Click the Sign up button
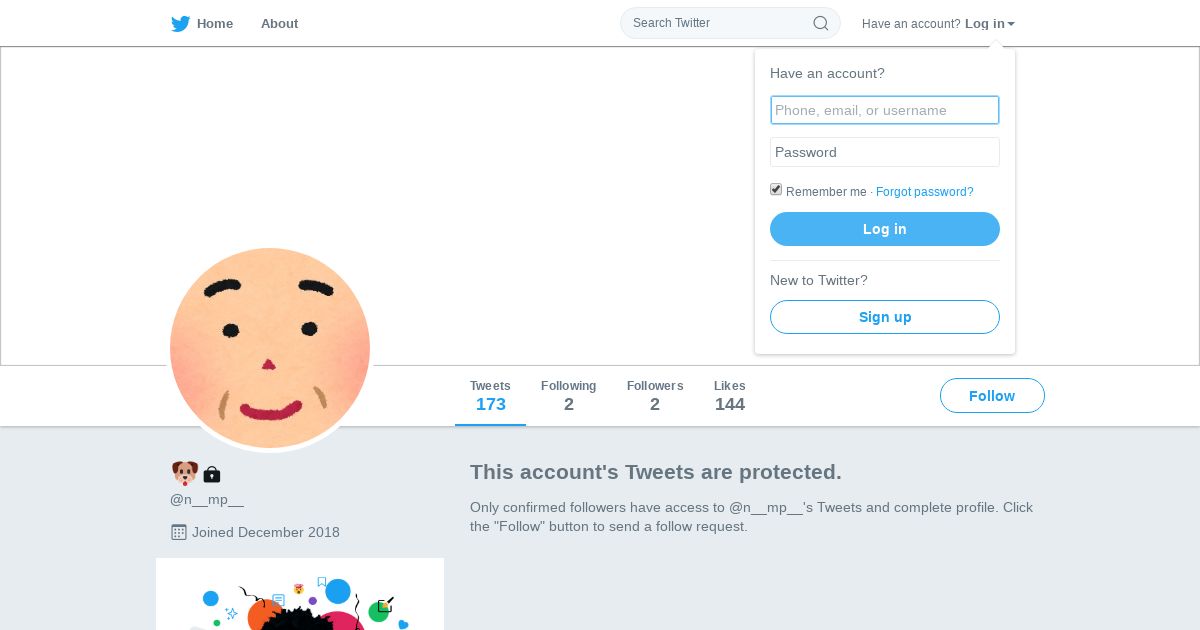 click(885, 317)
